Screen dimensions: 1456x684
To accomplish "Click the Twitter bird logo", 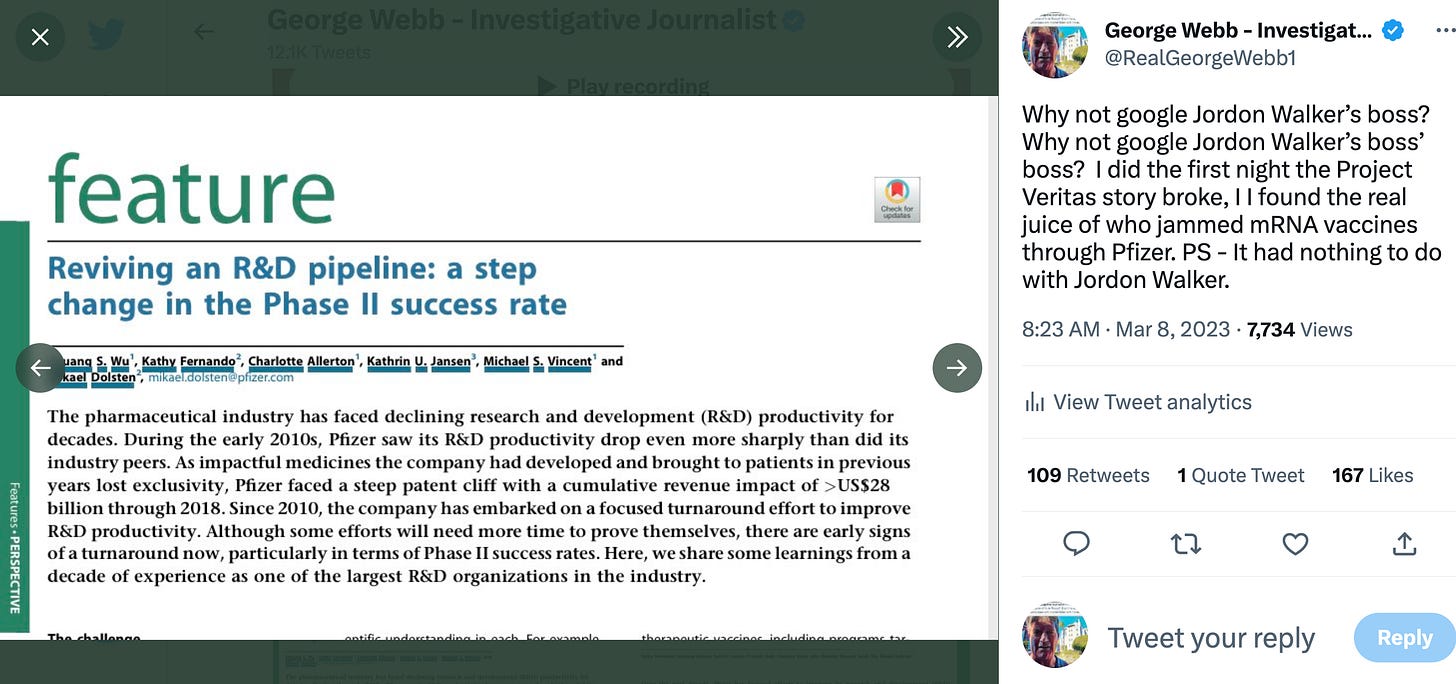I will (105, 36).
